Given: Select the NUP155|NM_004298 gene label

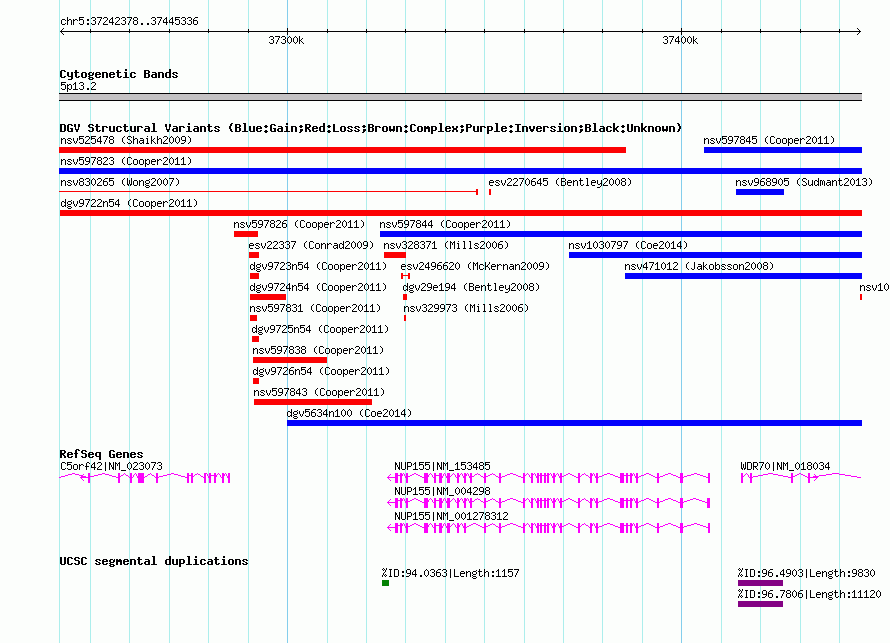Looking at the screenshot, I should [442, 491].
